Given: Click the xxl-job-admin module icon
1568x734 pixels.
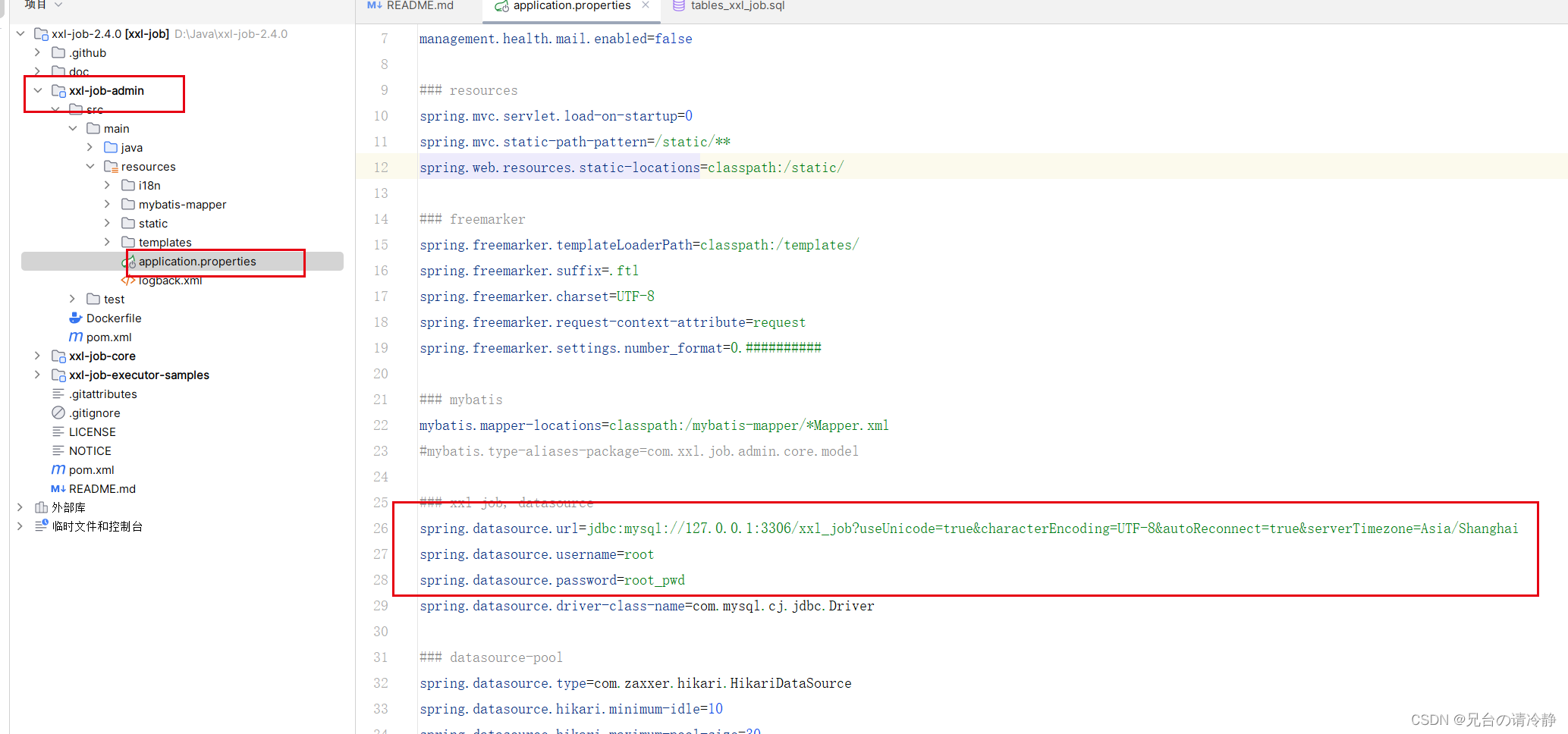Looking at the screenshot, I should point(58,91).
